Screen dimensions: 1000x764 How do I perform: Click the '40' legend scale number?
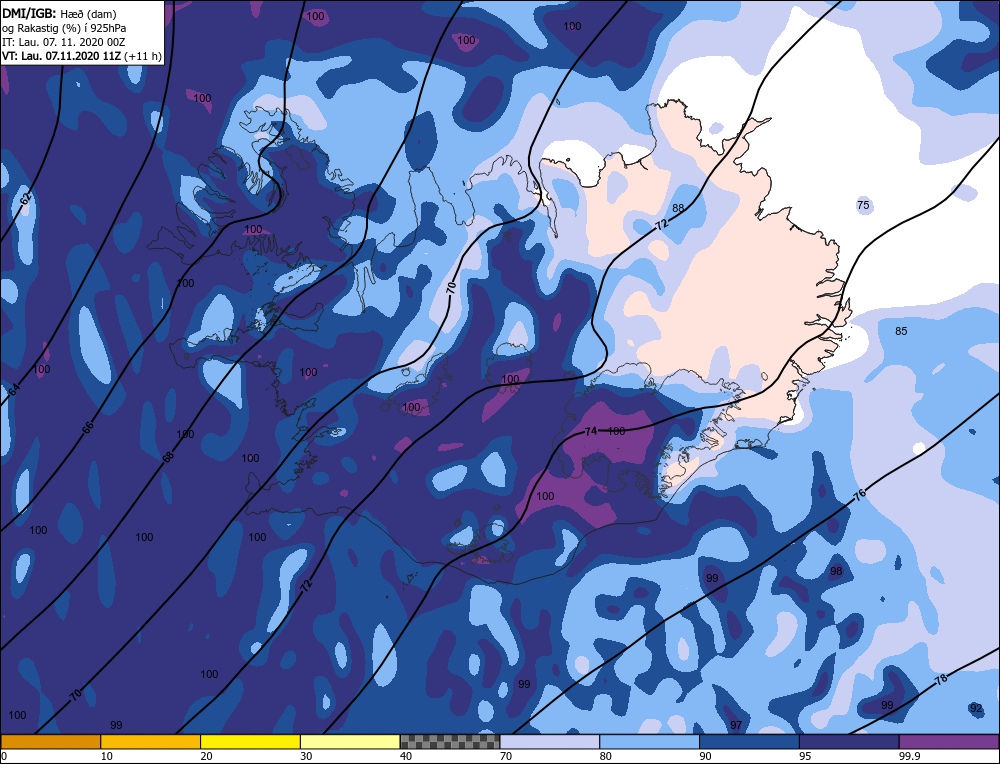coord(406,756)
